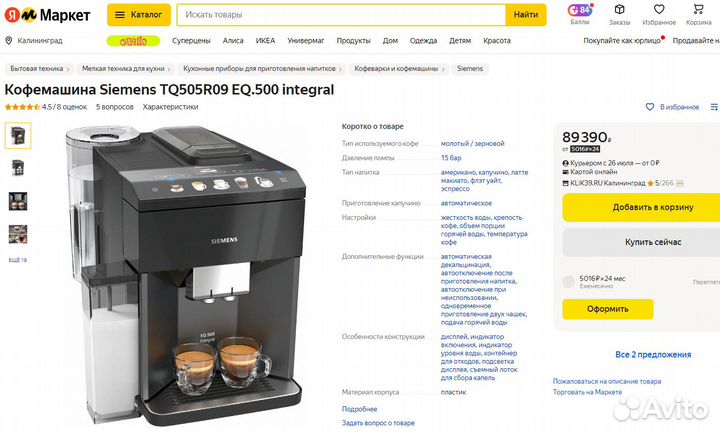Expand Подробнее product details link
Viewport: 720px width, 434px height.
[x=360, y=409]
